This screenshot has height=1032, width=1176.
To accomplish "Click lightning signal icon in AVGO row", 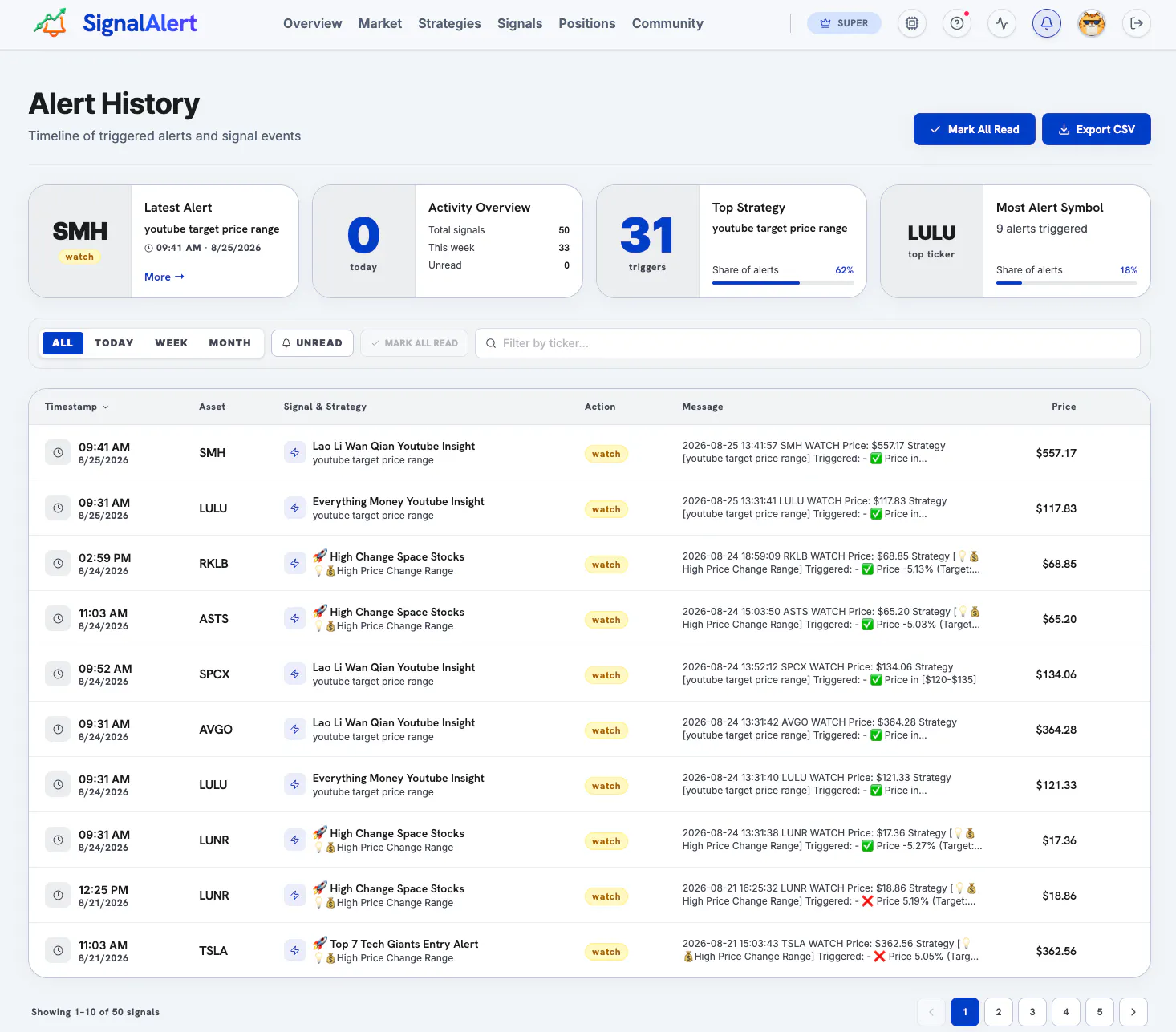I will (294, 730).
